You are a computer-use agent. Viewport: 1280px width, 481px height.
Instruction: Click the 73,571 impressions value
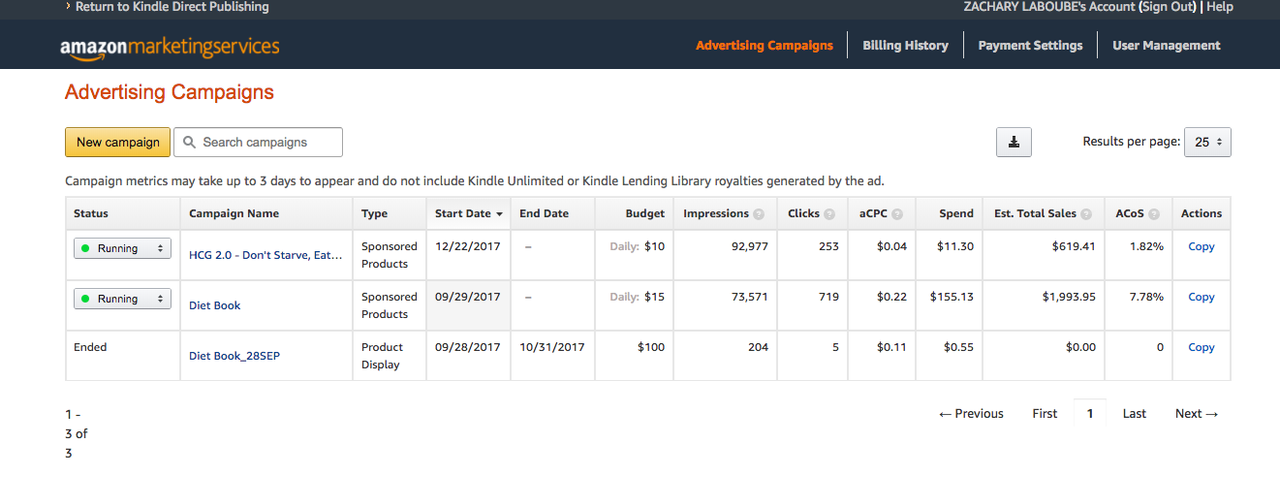pos(750,296)
